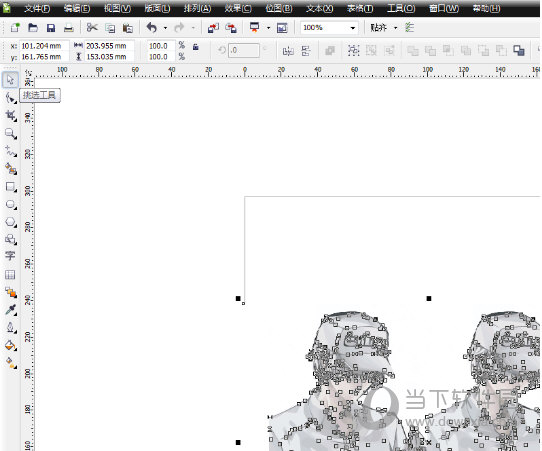Open the 视图(V) menu
This screenshot has width=542, height=451.
(117, 8)
